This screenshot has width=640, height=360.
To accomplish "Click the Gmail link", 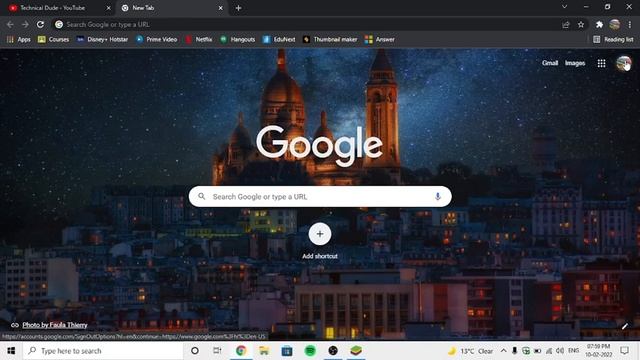I will (x=550, y=63).
